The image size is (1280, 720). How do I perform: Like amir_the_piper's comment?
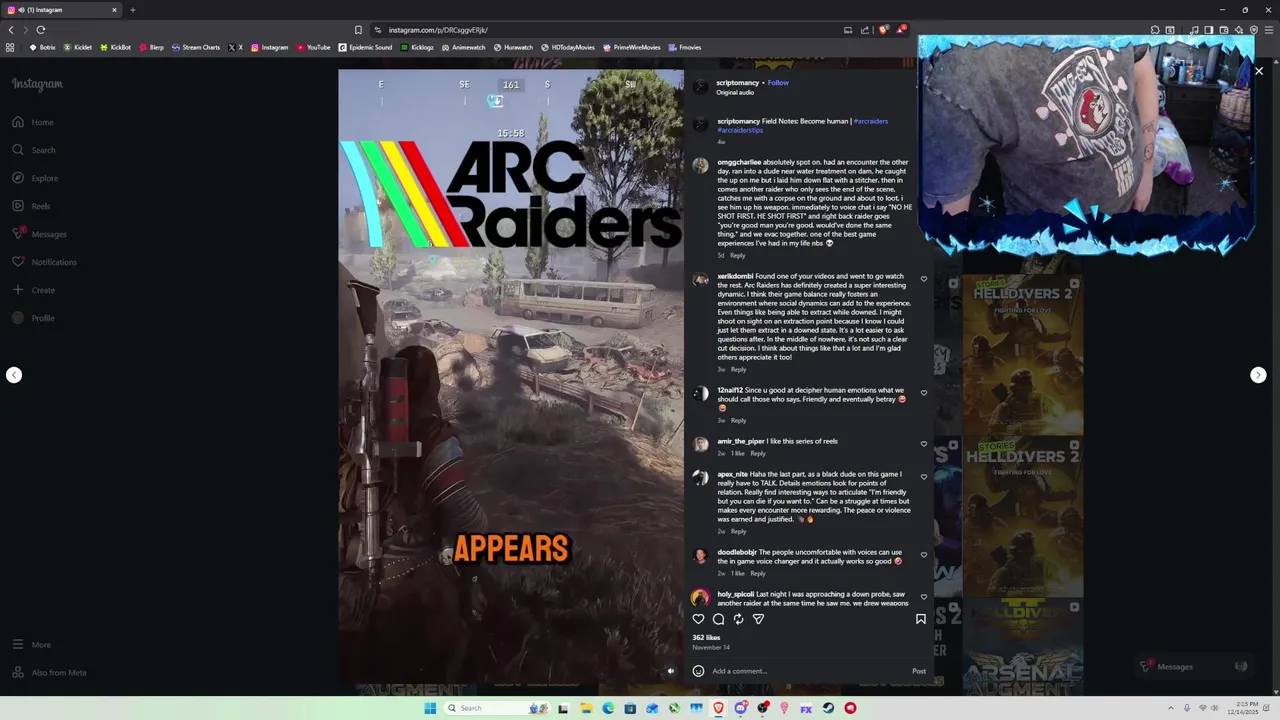[924, 444]
